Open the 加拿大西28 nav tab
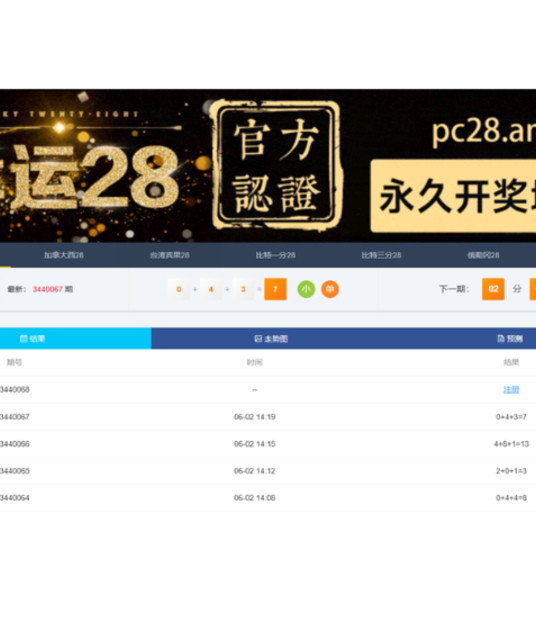Viewport: 536px width, 640px height. tap(64, 255)
